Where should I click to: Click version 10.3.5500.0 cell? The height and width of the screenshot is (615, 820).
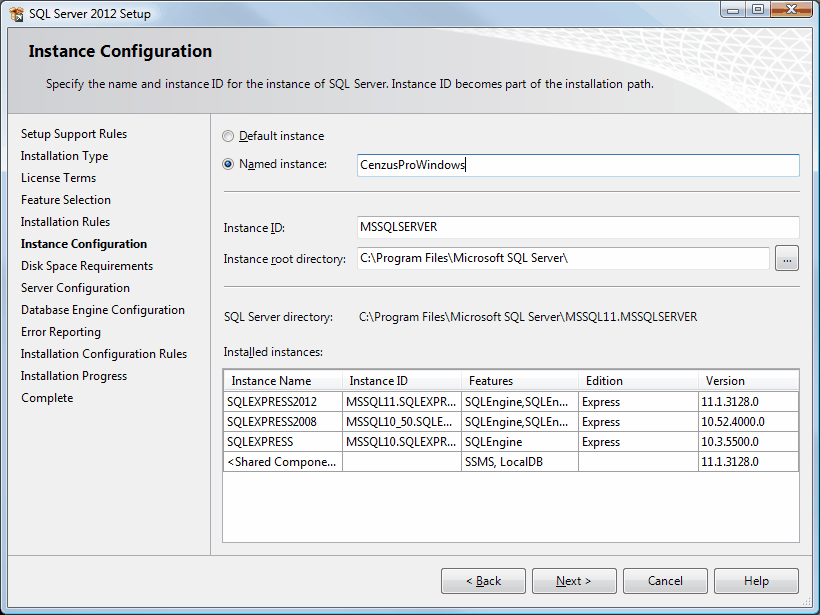pos(748,442)
